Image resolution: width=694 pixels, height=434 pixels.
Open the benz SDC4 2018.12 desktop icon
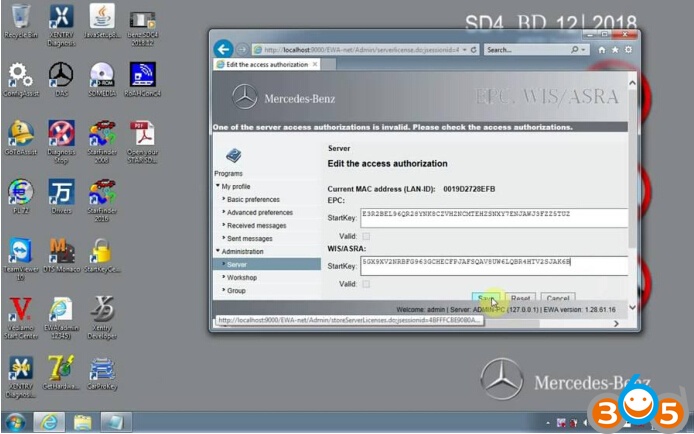click(143, 27)
